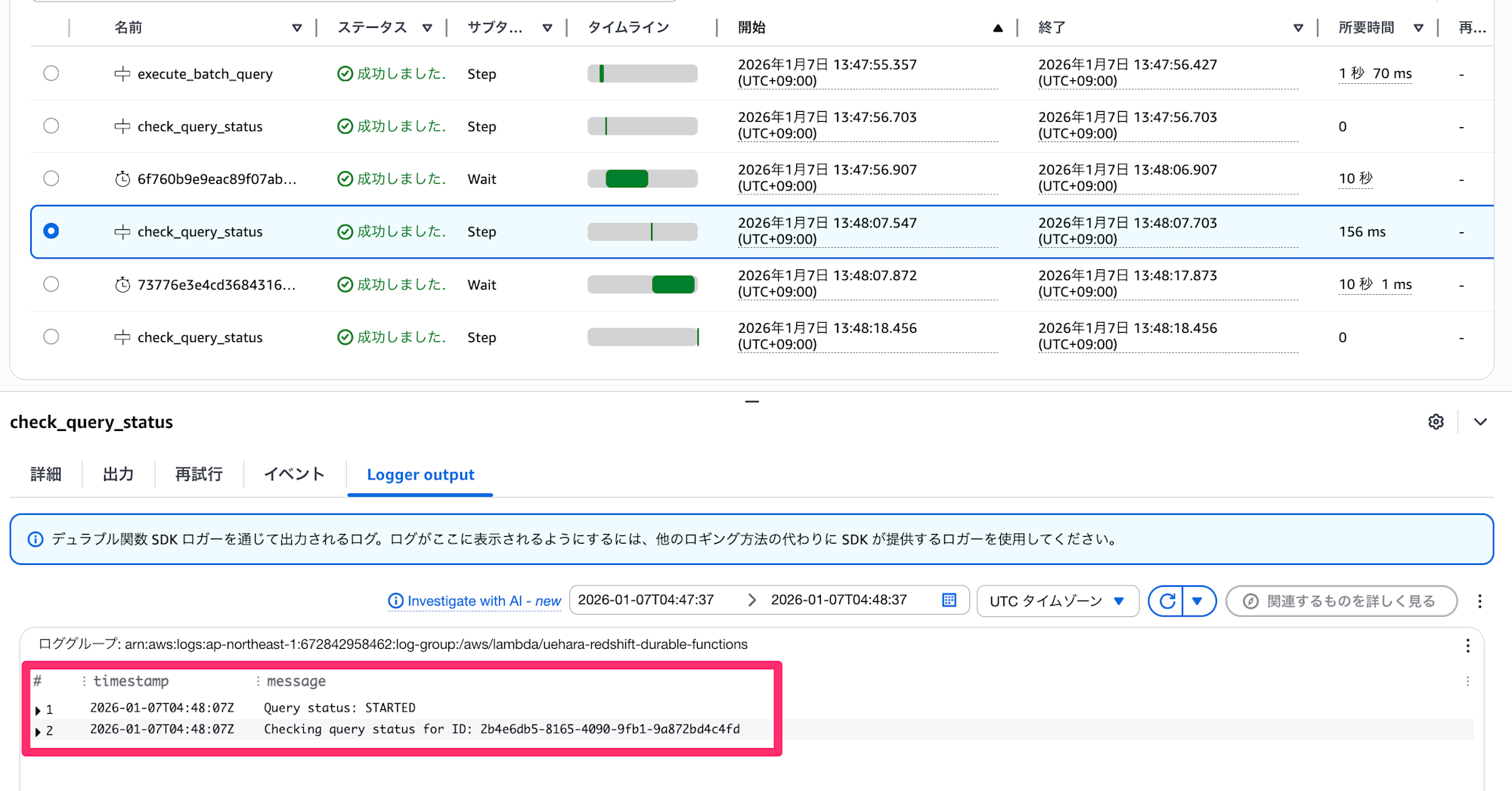1512x791 pixels.
Task: Click 6f760b9e9eac89f07ab... wait name
Action: (217, 179)
